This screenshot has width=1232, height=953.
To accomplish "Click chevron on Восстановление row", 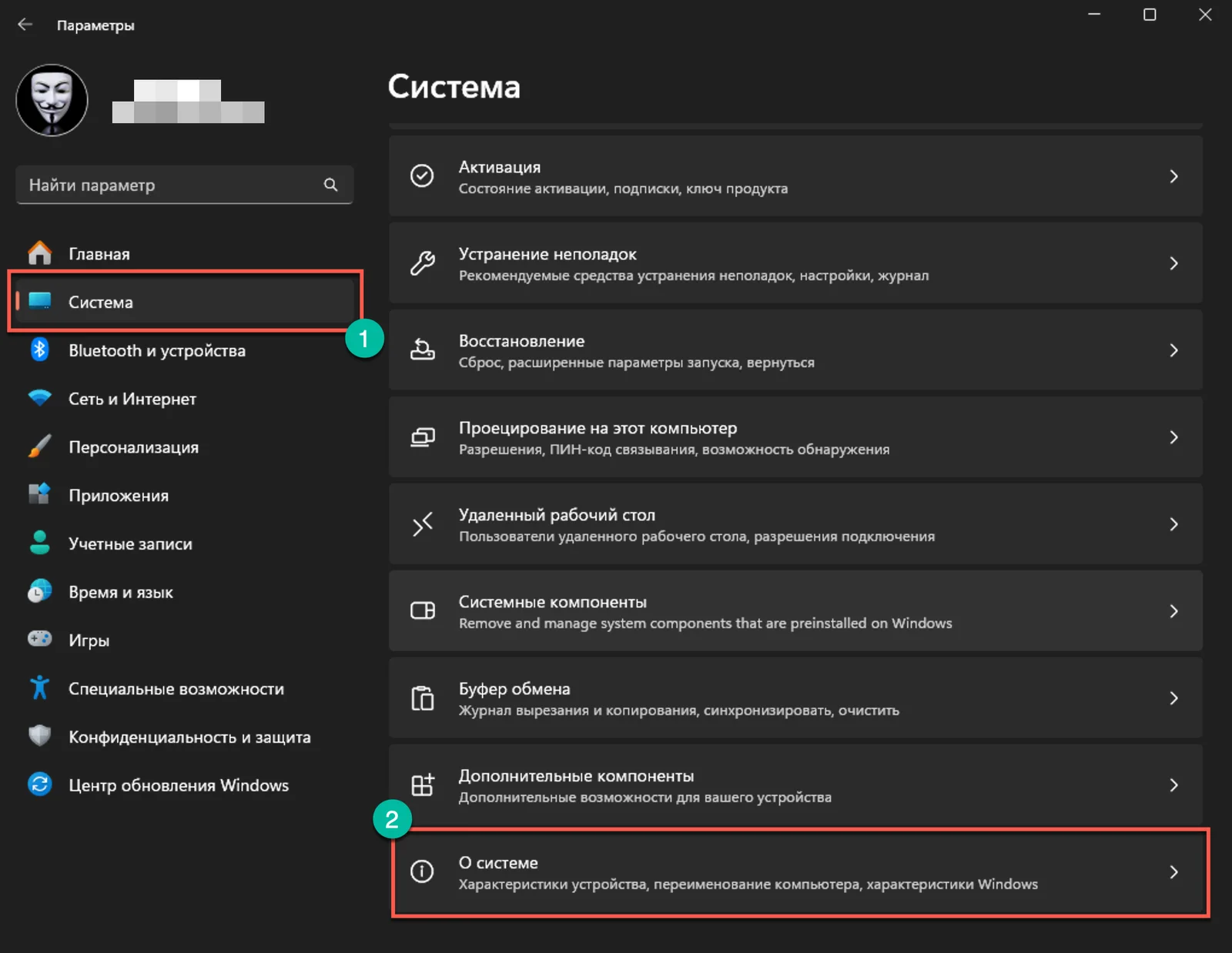I will click(1173, 350).
